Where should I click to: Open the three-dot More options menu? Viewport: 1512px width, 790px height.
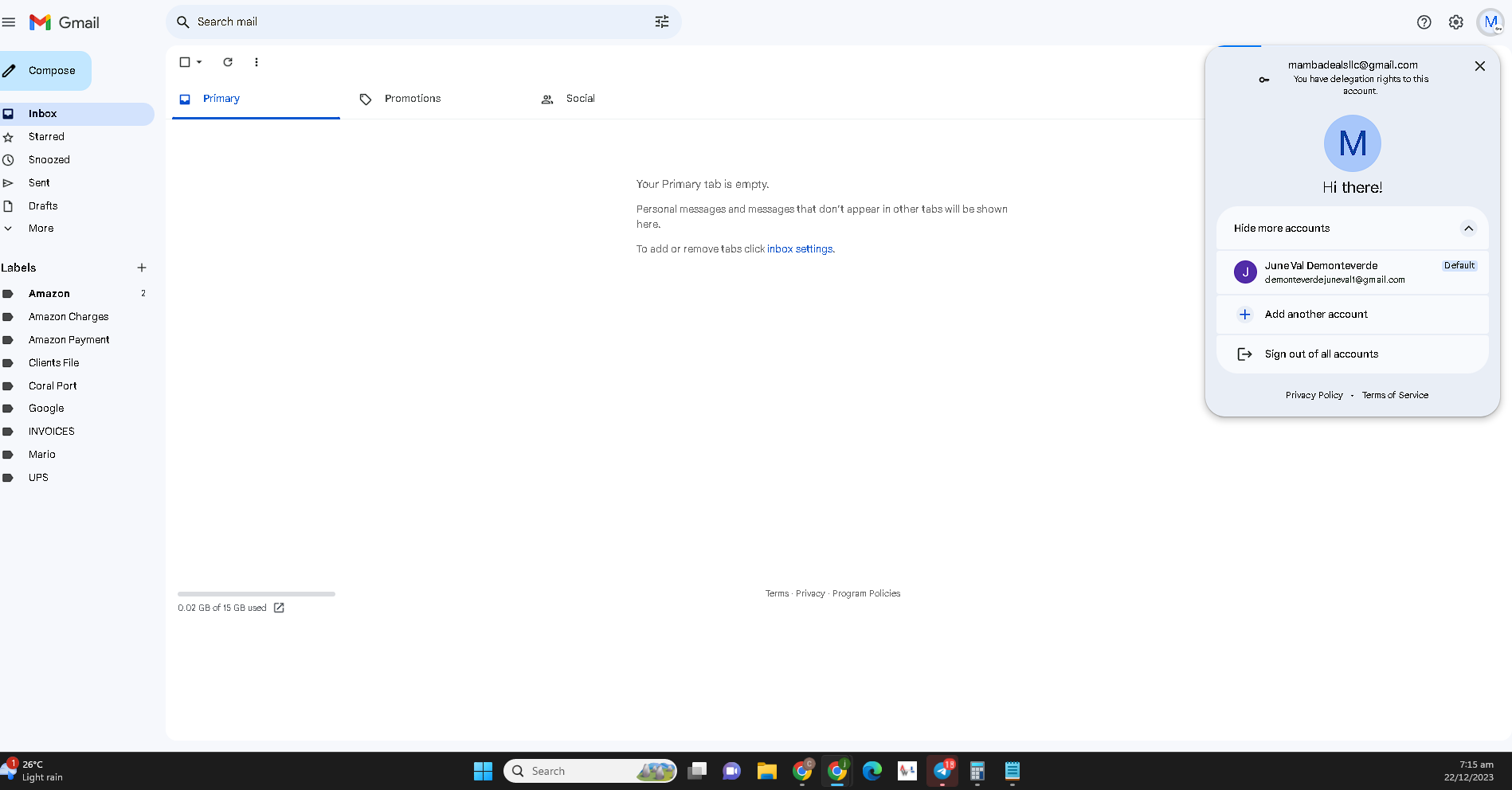[257, 62]
